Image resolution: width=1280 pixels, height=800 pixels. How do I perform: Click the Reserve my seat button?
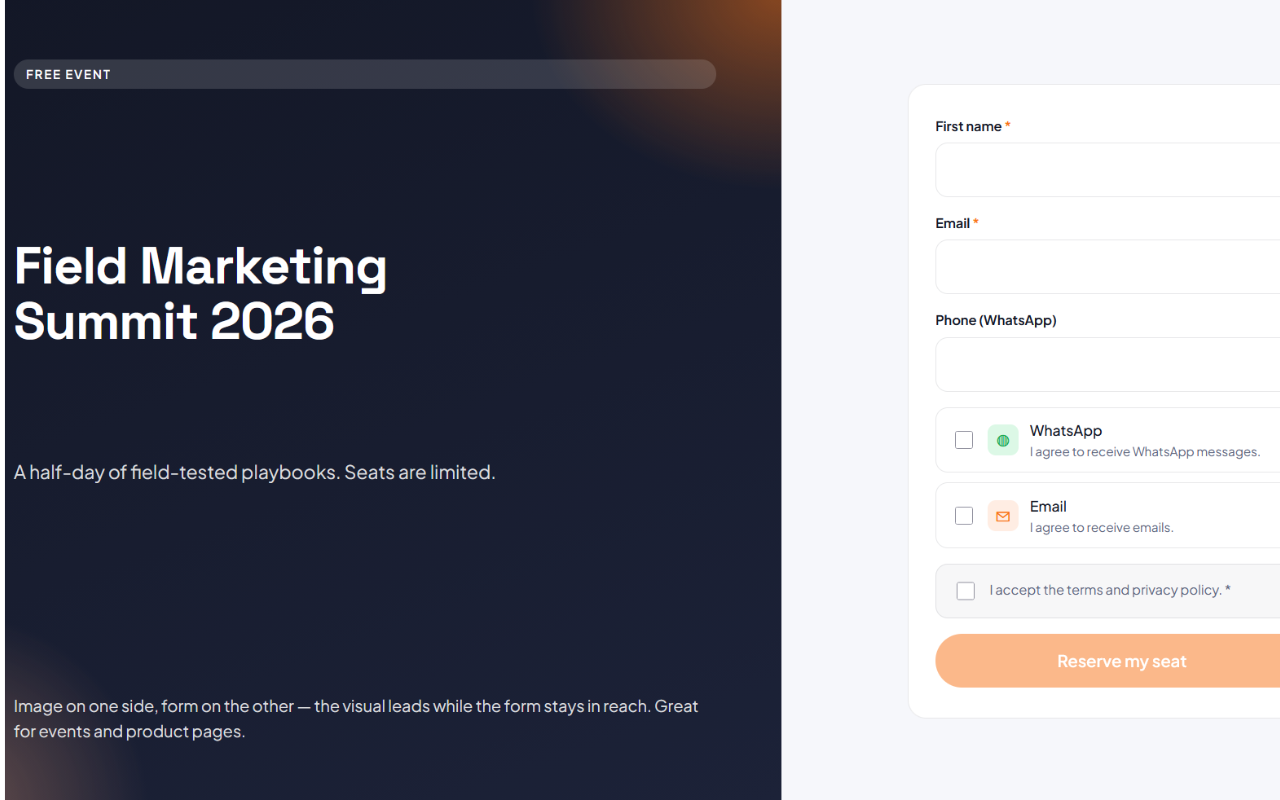pyautogui.click(x=1108, y=661)
